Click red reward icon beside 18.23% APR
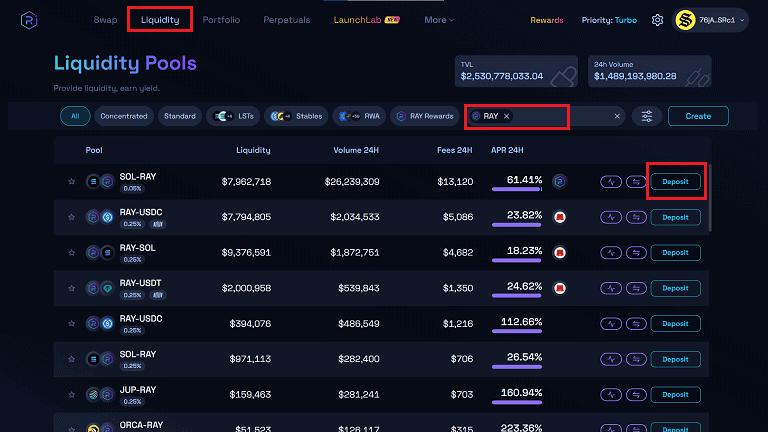Image resolution: width=768 pixels, height=432 pixels. pyautogui.click(x=559, y=253)
